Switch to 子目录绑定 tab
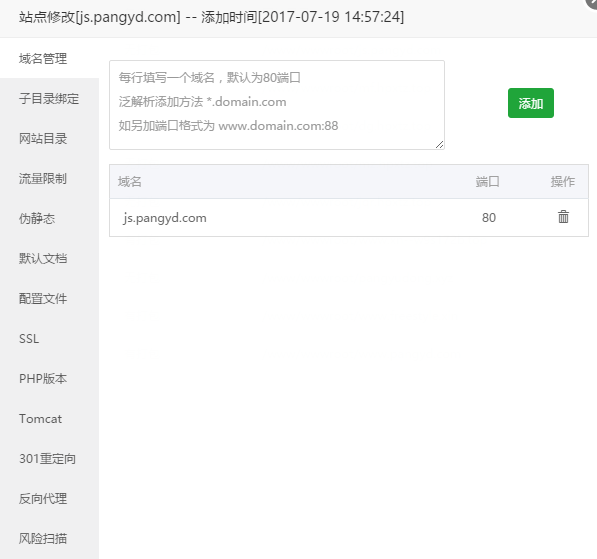597x559 pixels. [x=49, y=99]
